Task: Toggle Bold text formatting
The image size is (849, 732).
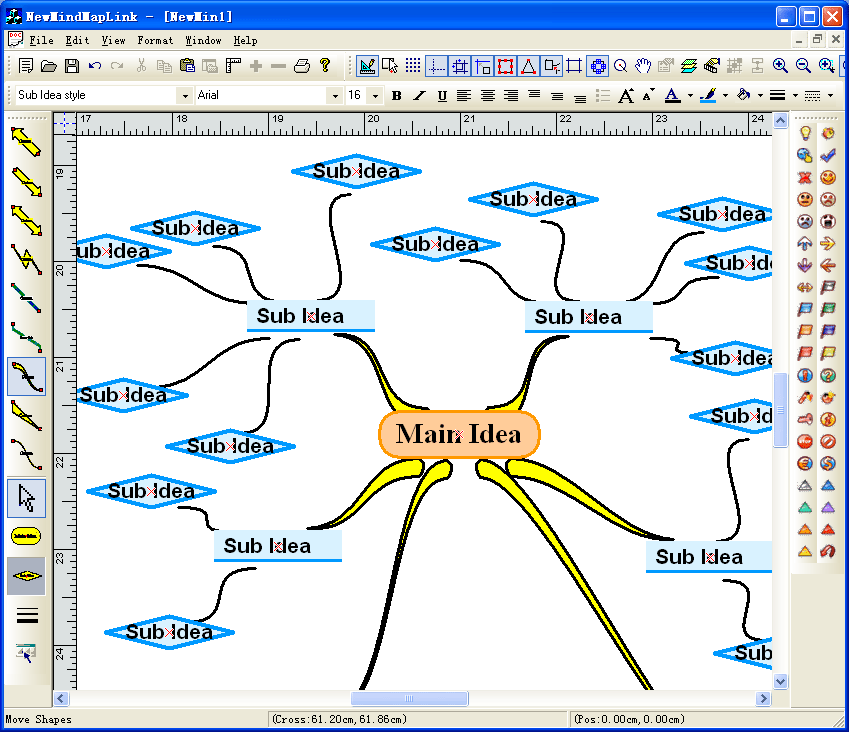Action: (x=396, y=96)
